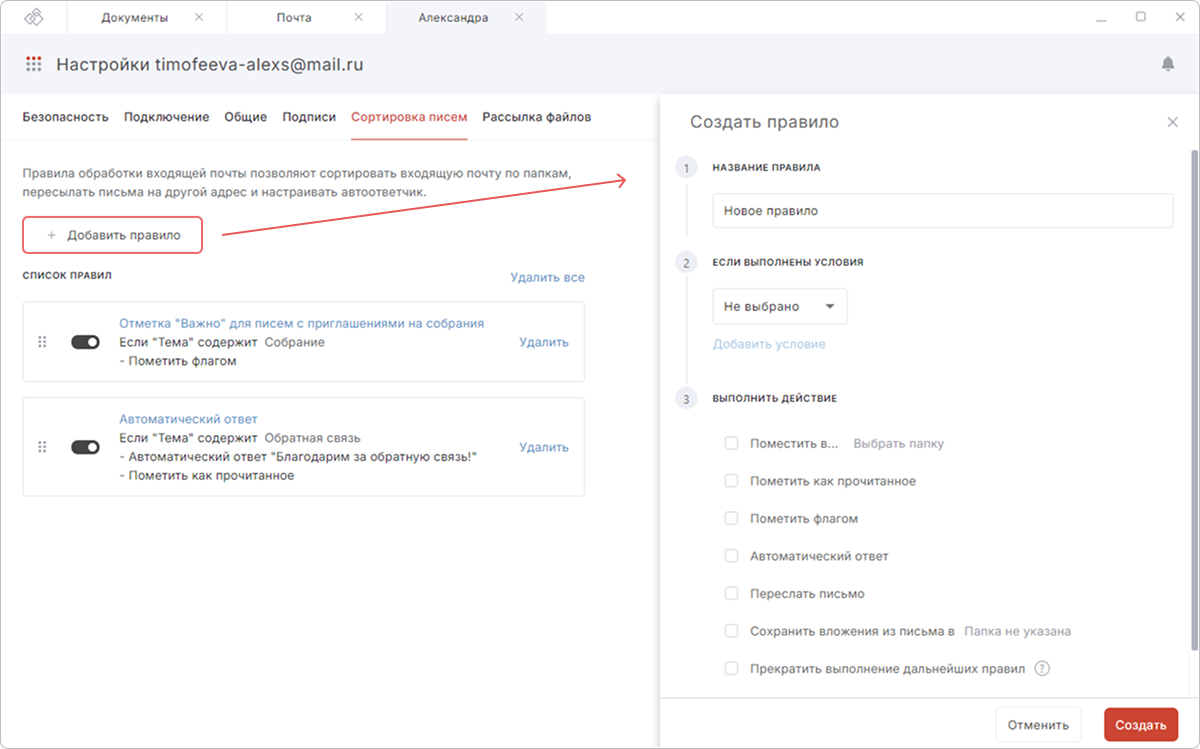Close the Почта tab

coord(358,18)
